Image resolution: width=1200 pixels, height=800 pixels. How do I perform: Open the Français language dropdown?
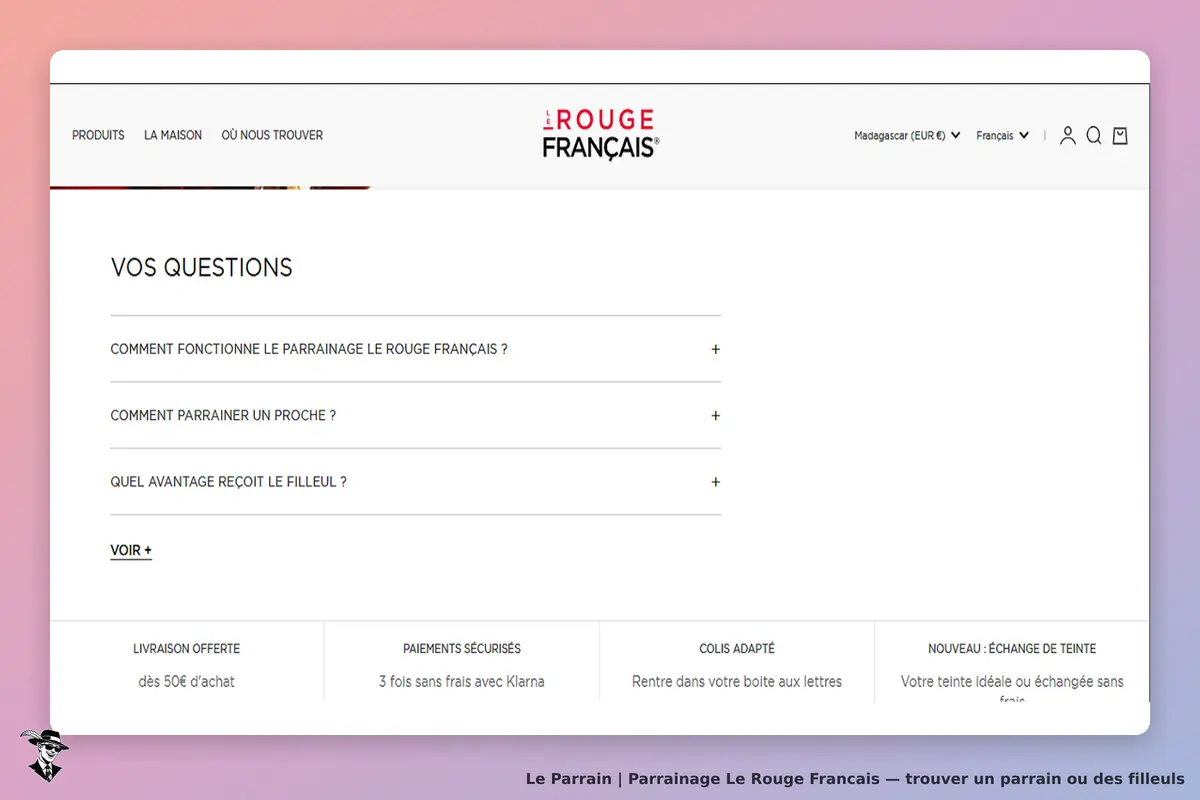1002,136
